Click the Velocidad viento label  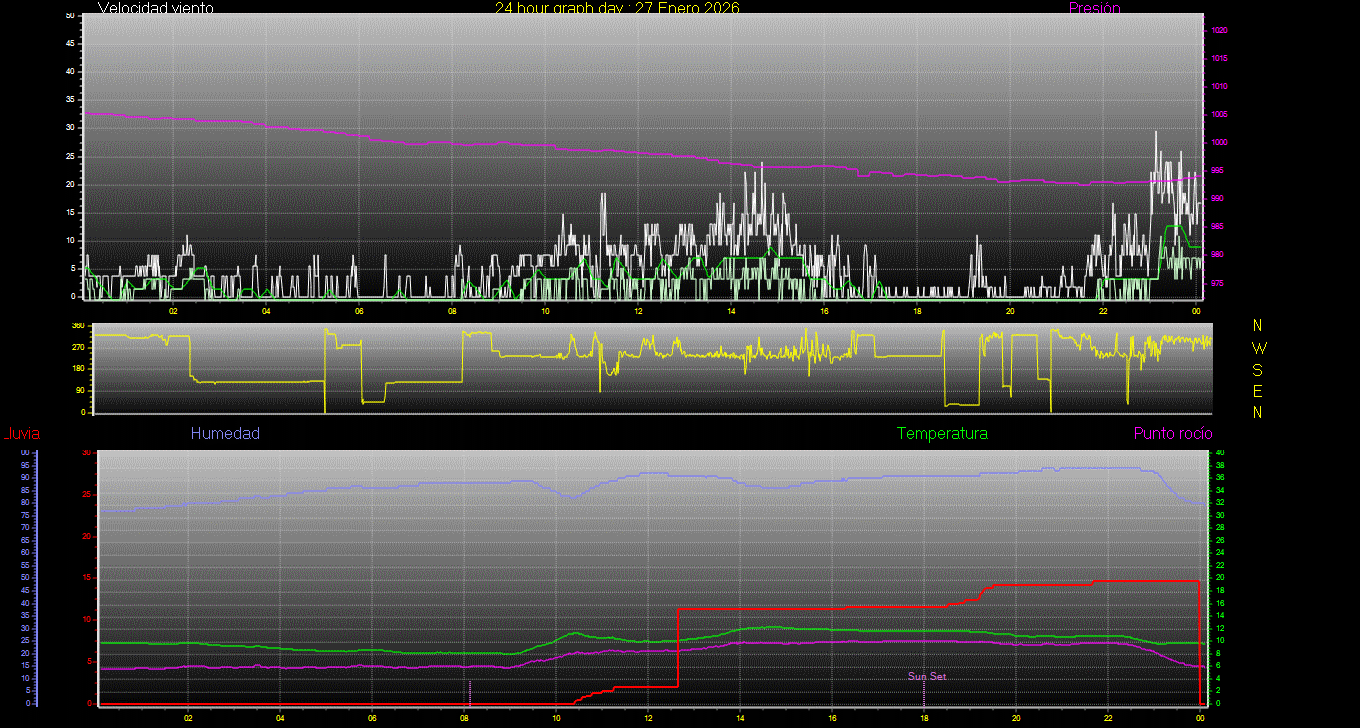155,8
